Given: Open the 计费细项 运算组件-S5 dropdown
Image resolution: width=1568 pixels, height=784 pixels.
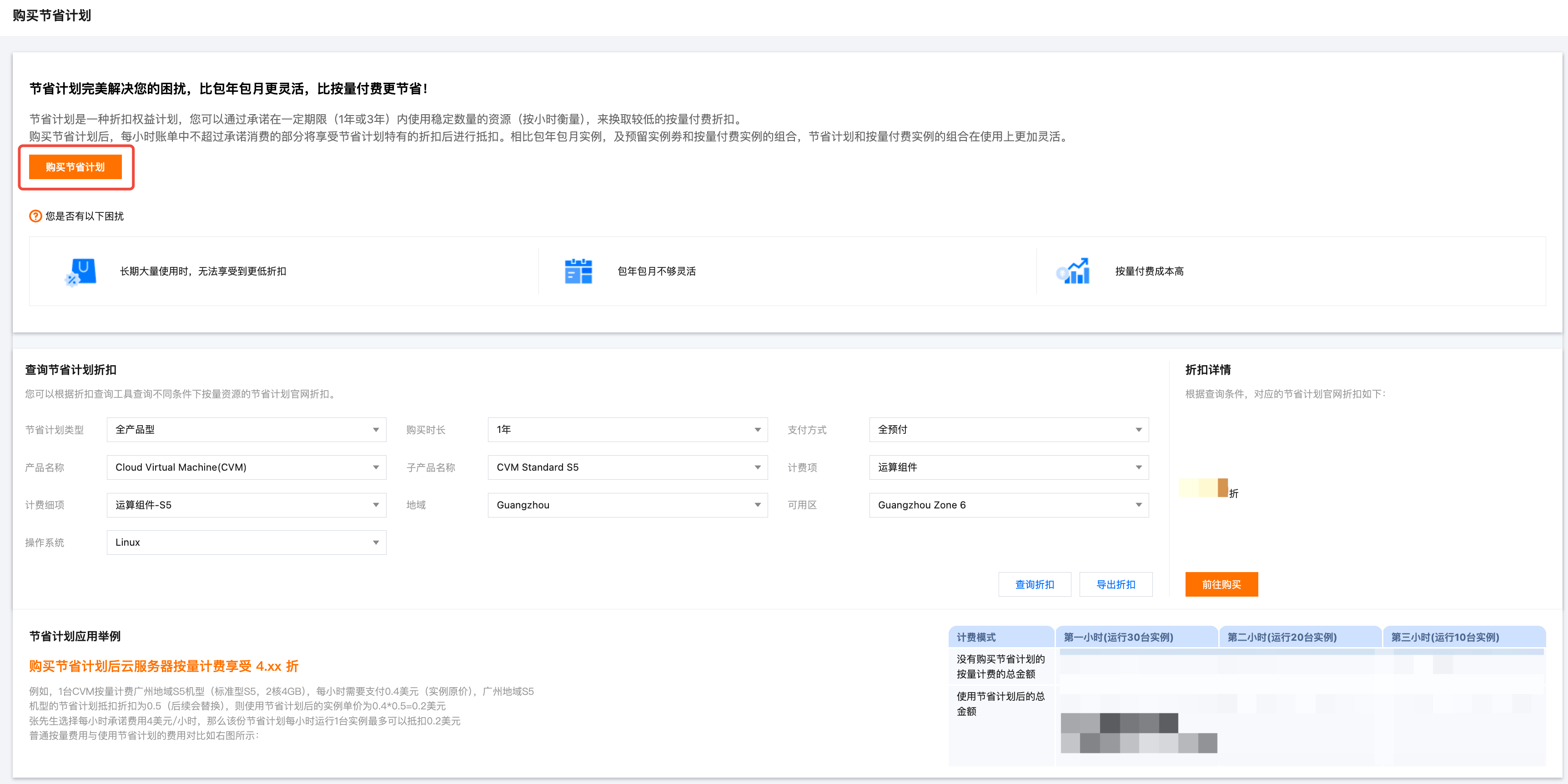Looking at the screenshot, I should point(246,505).
